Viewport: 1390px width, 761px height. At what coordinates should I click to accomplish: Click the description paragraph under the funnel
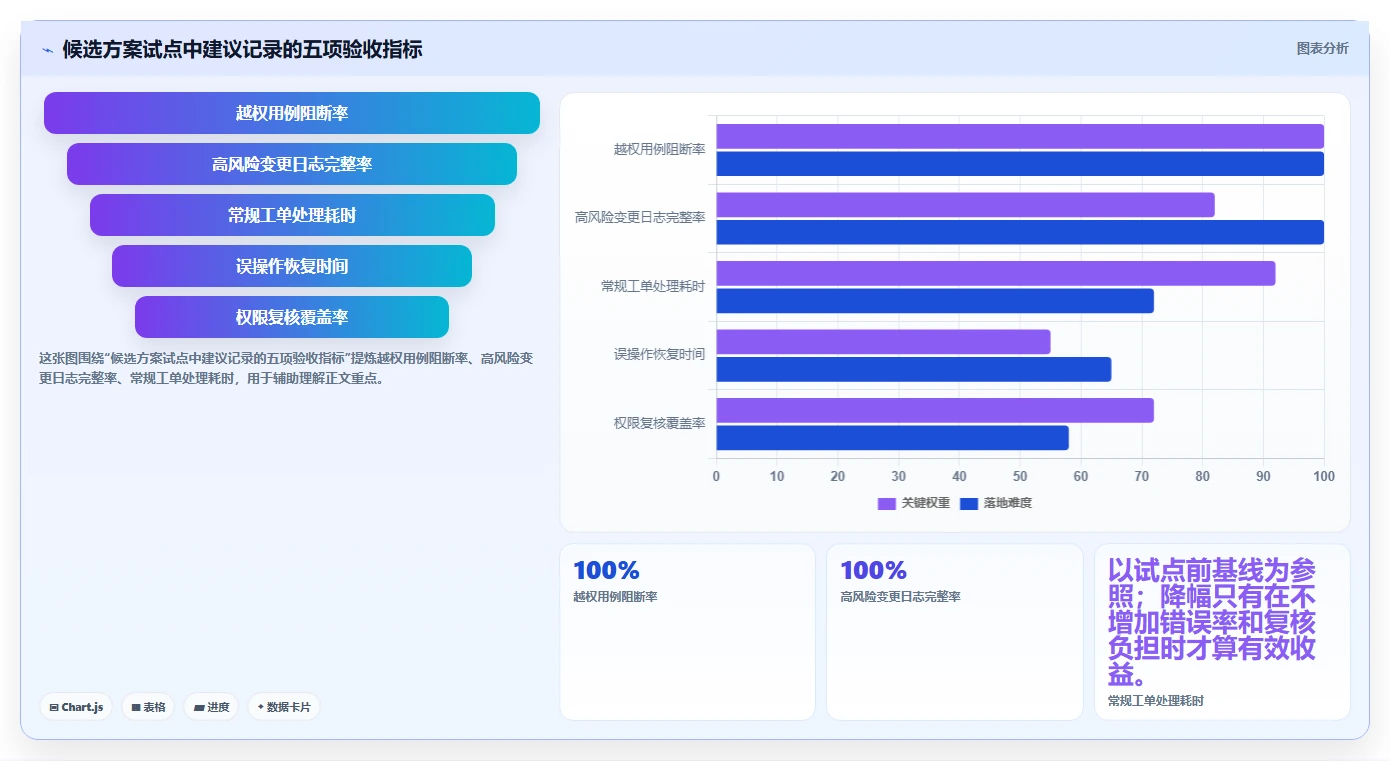[x=286, y=368]
